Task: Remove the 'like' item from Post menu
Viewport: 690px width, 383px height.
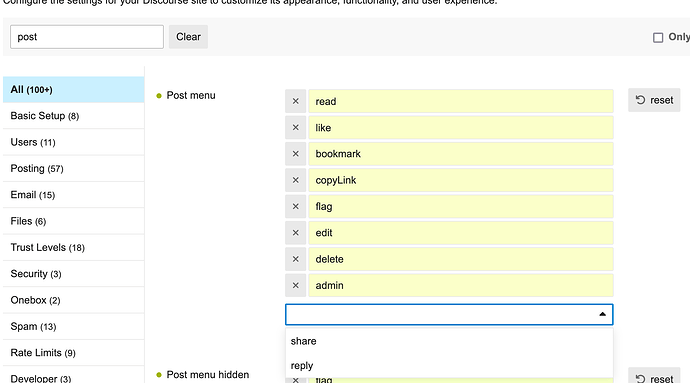Action: point(295,128)
